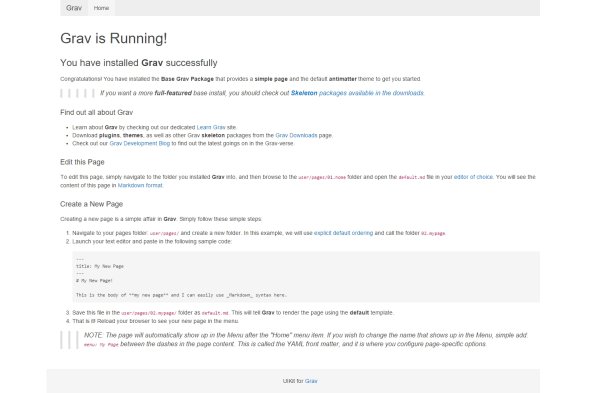Click the Grav brand logo in navbar

pyautogui.click(x=74, y=8)
